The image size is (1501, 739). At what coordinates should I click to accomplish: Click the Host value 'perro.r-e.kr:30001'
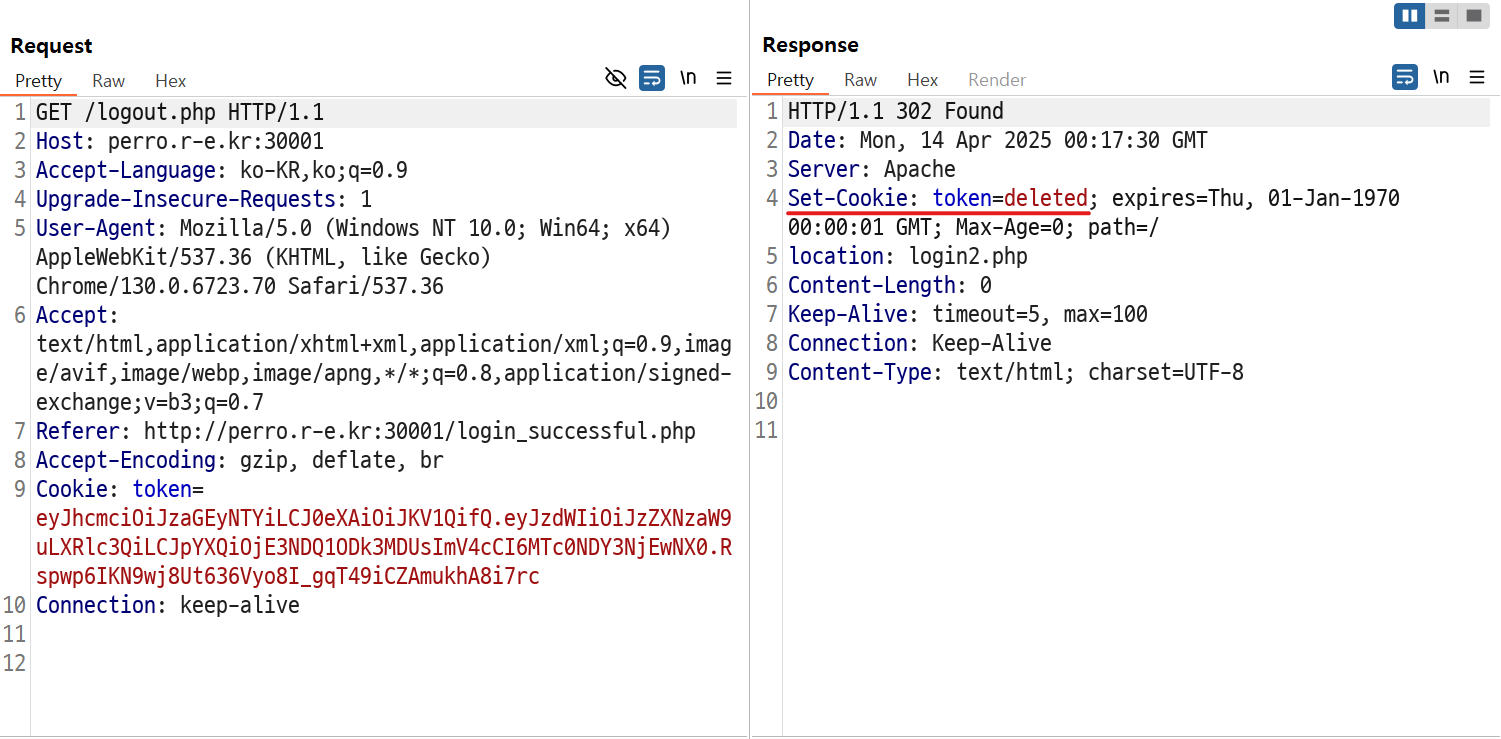[216, 142]
